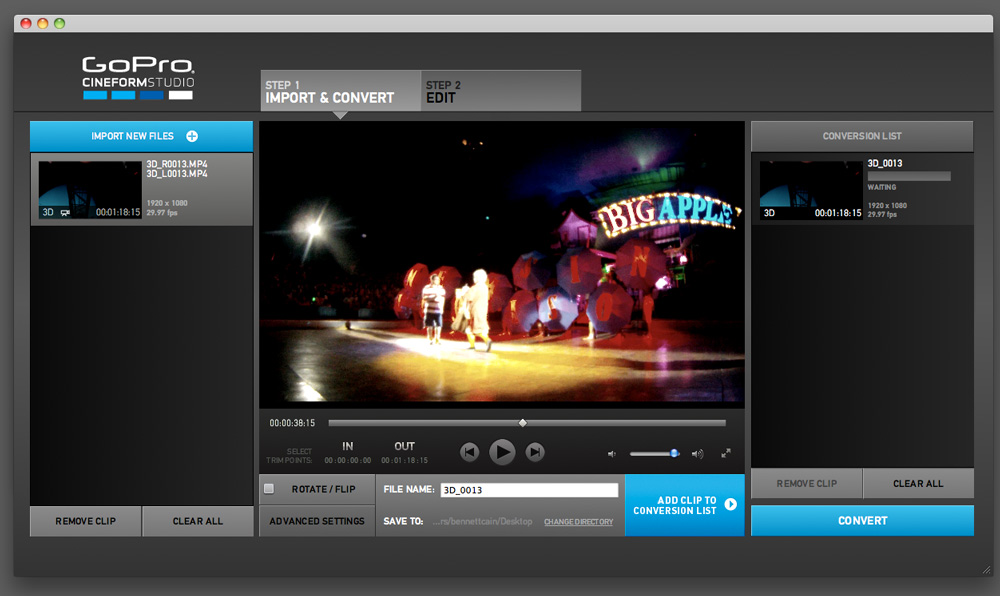1000x596 pixels.
Task: Remove clip from the import list
Action: click(x=85, y=521)
